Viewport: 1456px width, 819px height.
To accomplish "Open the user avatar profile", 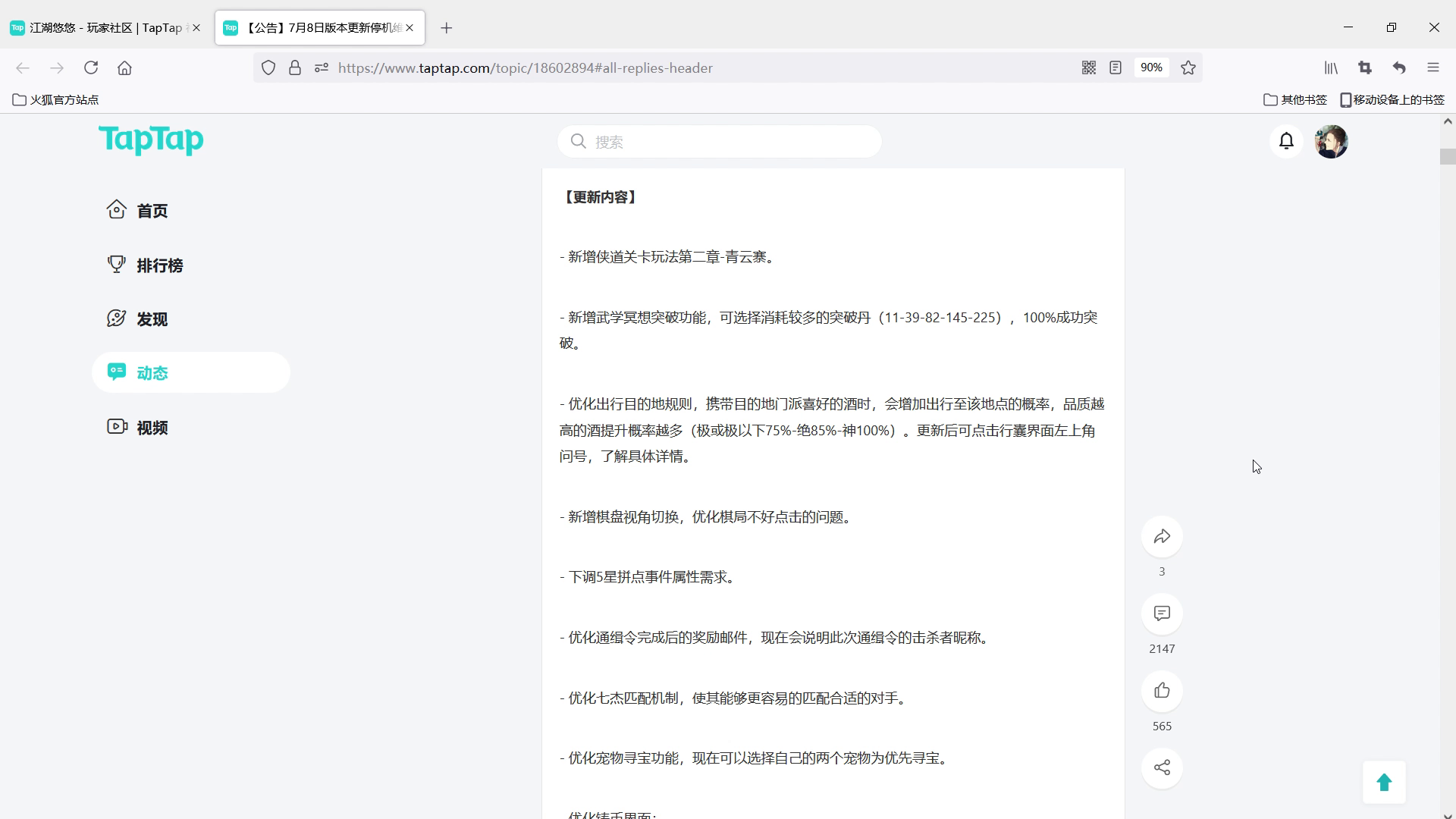I will click(x=1331, y=142).
